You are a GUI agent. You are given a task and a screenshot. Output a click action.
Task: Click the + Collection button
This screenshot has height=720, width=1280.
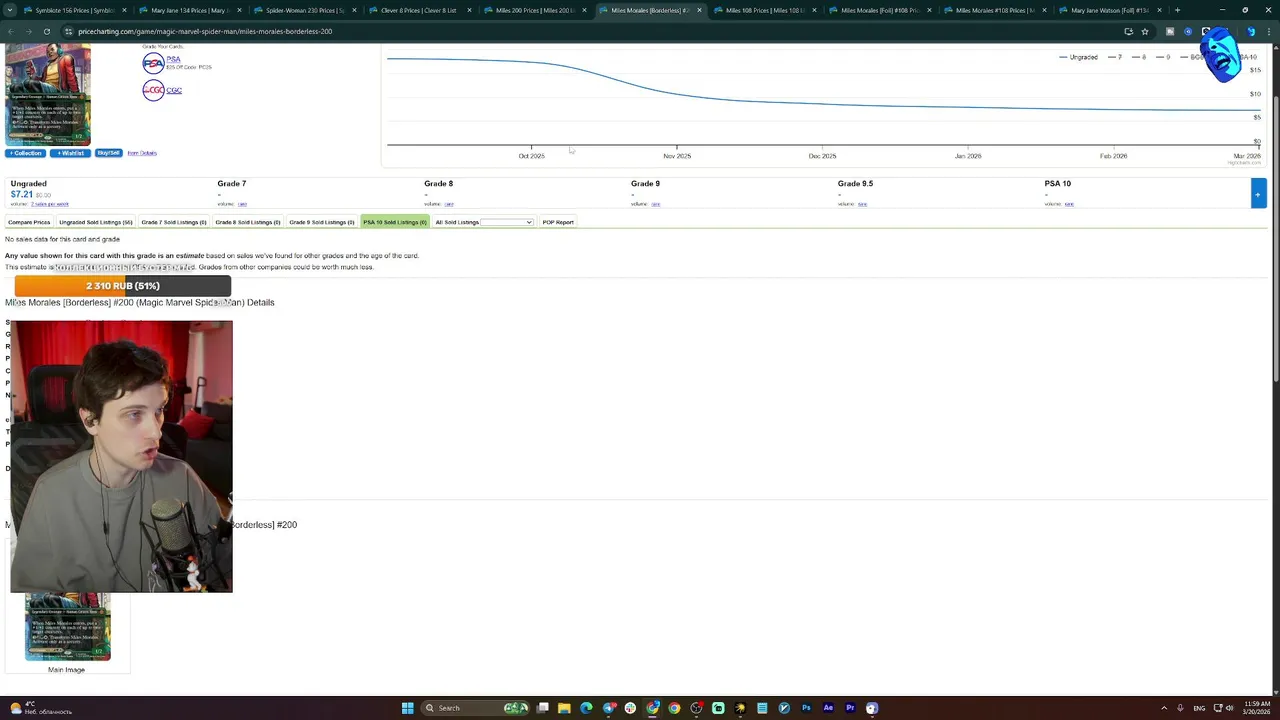26,153
